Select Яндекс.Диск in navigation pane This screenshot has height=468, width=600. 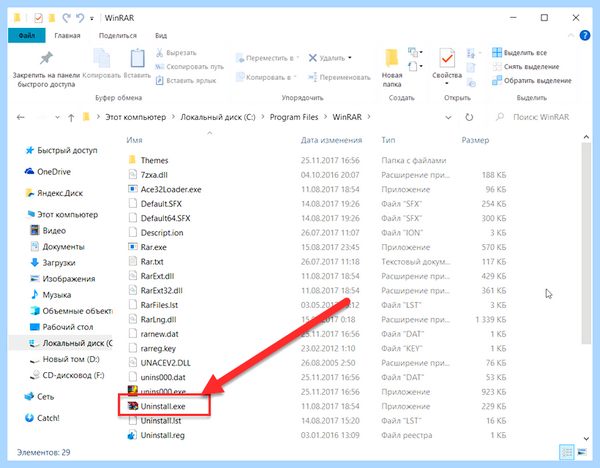(x=54, y=193)
